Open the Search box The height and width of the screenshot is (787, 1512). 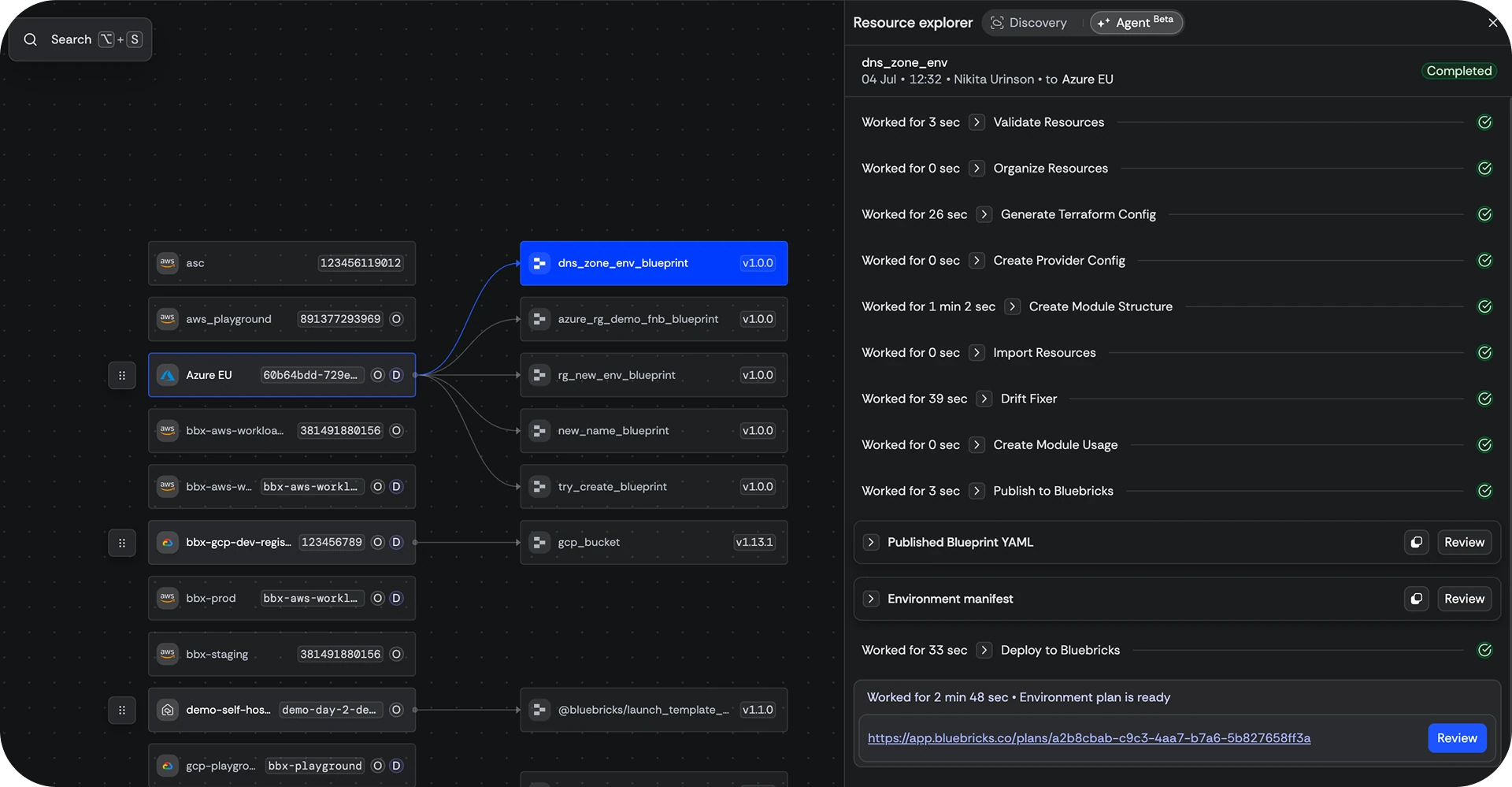[x=80, y=39]
